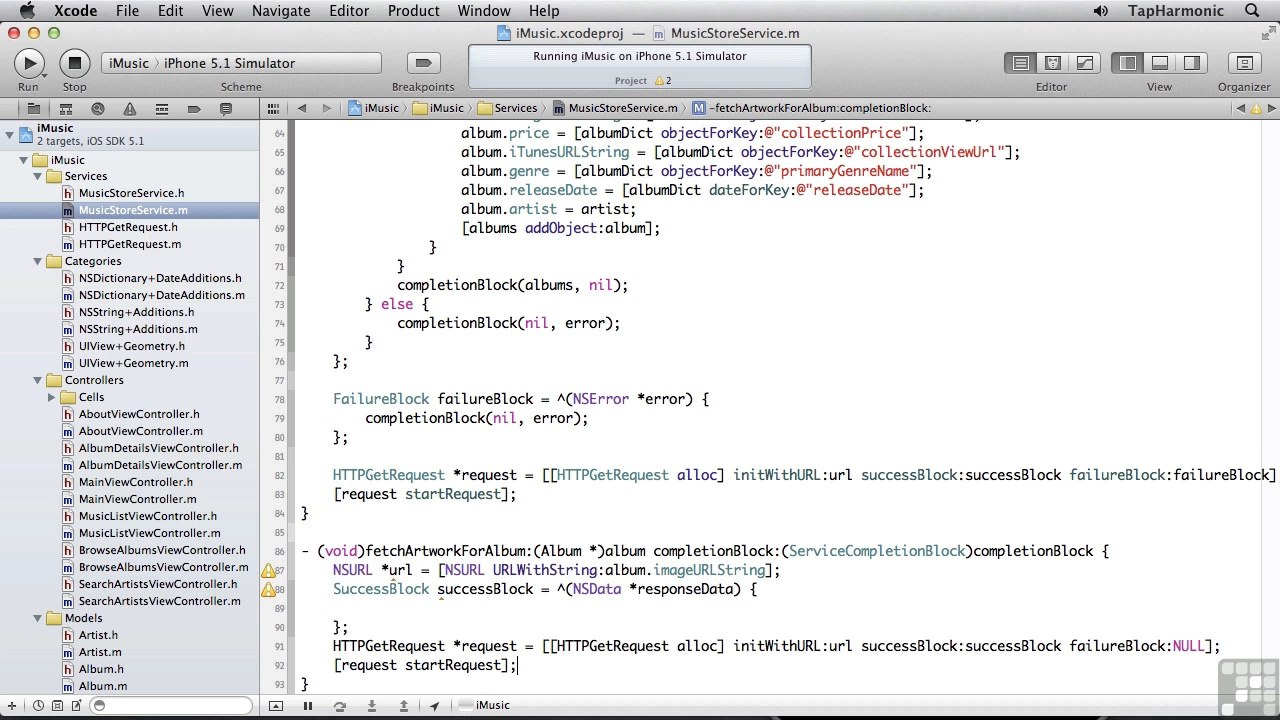The image size is (1280, 720).
Task: Open the related files menu in jump bar
Action: (x=273, y=108)
